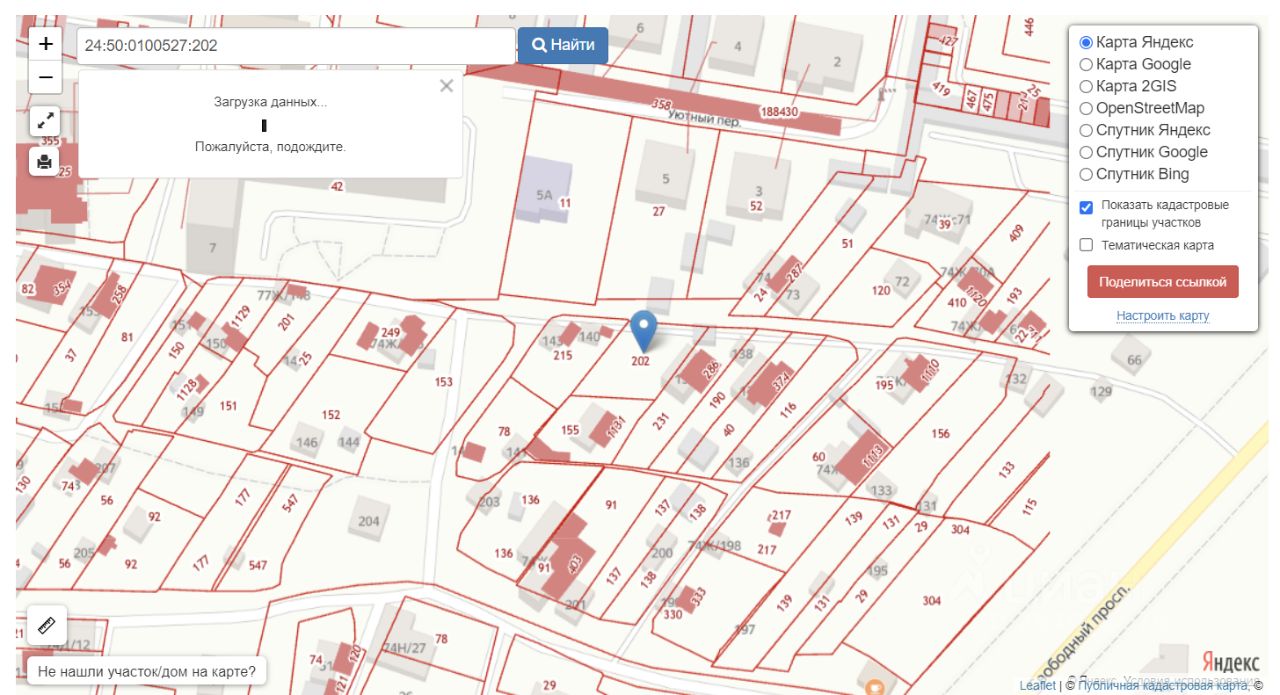The image size is (1280, 695).
Task: Zoom out of the map
Action: pos(46,77)
